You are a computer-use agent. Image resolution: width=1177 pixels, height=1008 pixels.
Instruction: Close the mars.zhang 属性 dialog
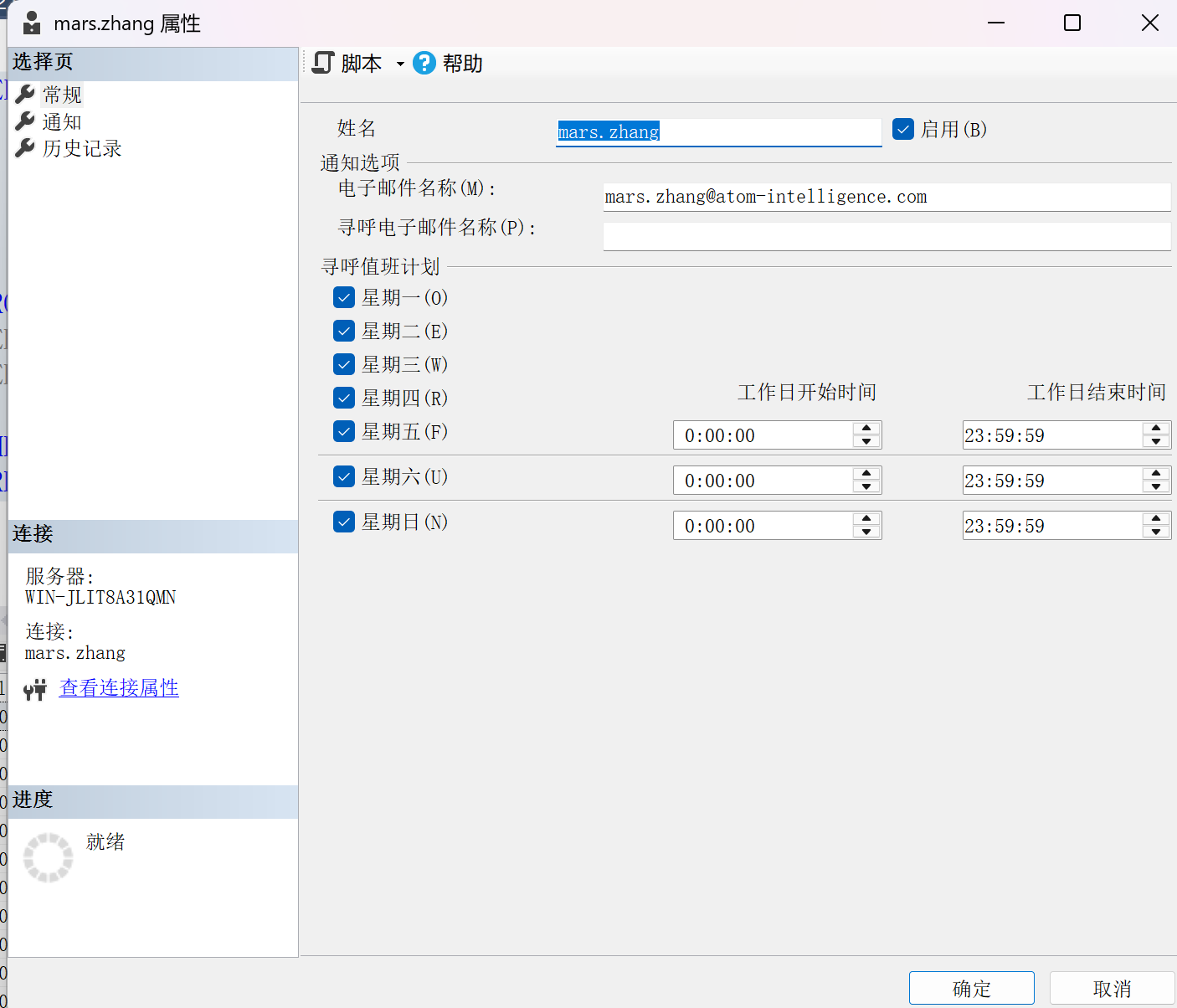pyautogui.click(x=1150, y=23)
